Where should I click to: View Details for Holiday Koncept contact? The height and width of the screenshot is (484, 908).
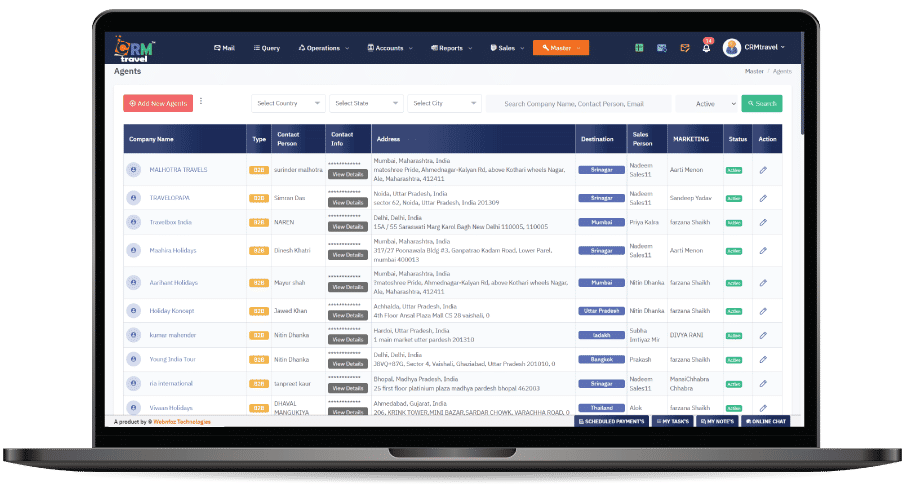pyautogui.click(x=347, y=316)
